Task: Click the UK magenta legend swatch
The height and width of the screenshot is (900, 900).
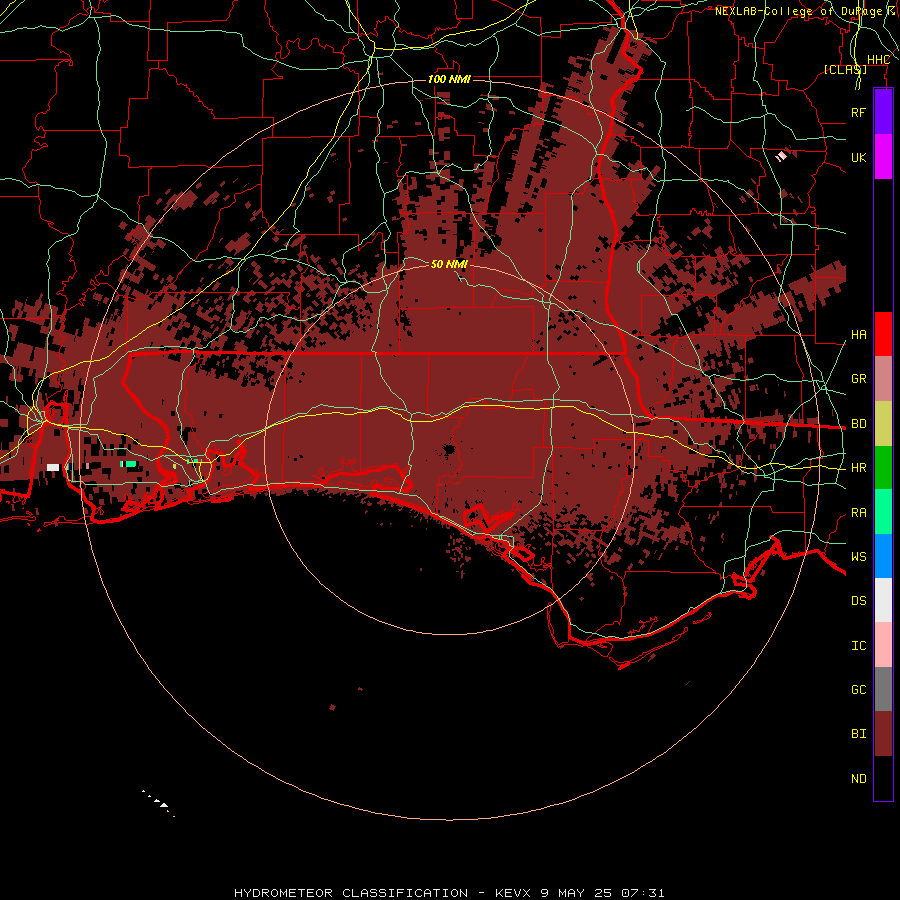Action: pos(883,157)
